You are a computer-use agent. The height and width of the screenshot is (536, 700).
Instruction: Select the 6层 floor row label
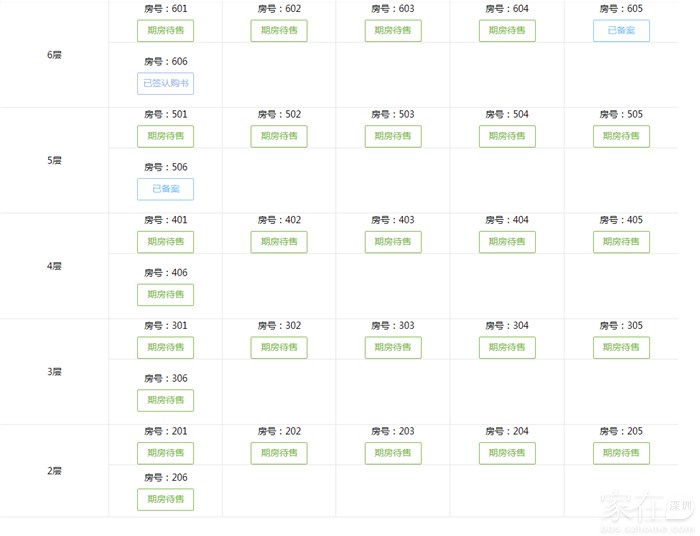55,54
